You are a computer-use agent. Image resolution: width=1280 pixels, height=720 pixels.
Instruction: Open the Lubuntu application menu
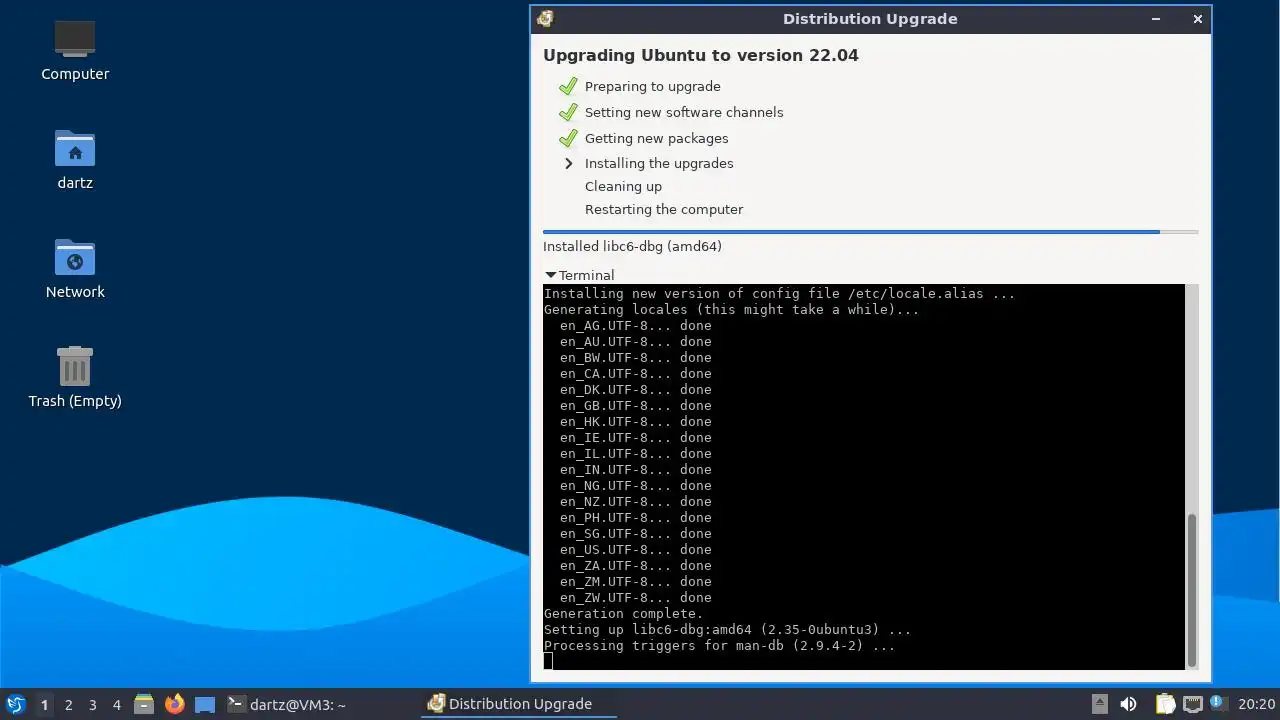click(15, 704)
